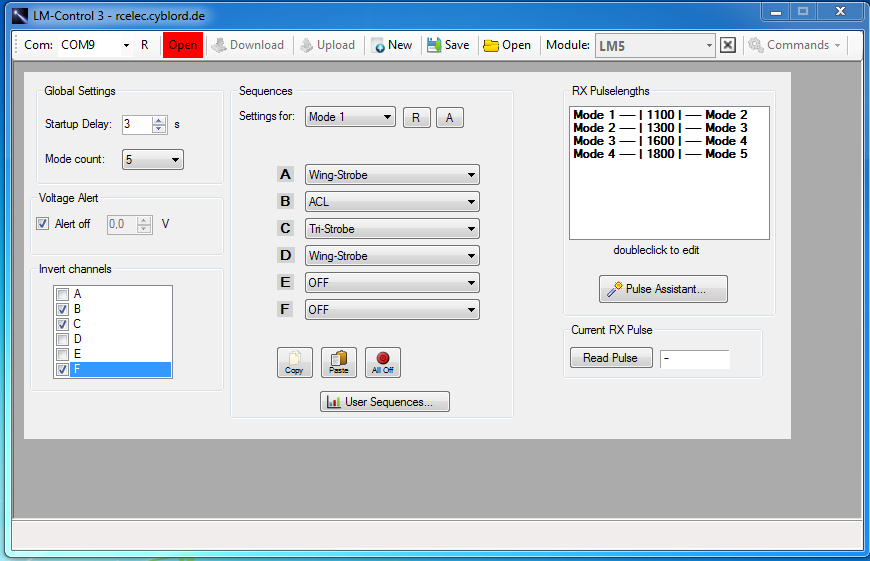This screenshot has width=870, height=561.
Task: Click the channel E label
Action: 285,282
